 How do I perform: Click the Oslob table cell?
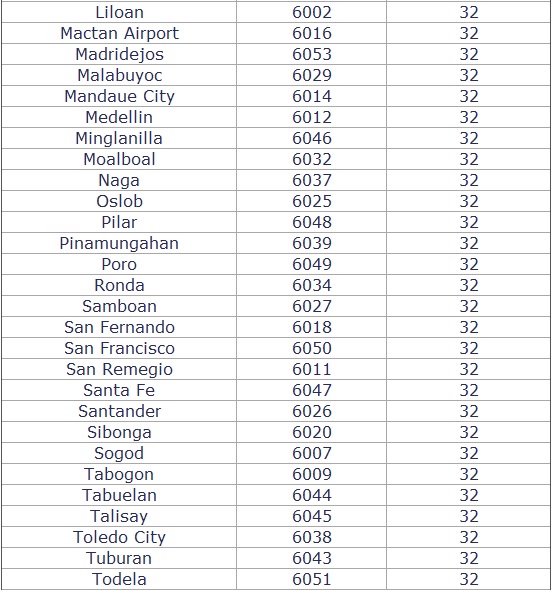pos(119,201)
